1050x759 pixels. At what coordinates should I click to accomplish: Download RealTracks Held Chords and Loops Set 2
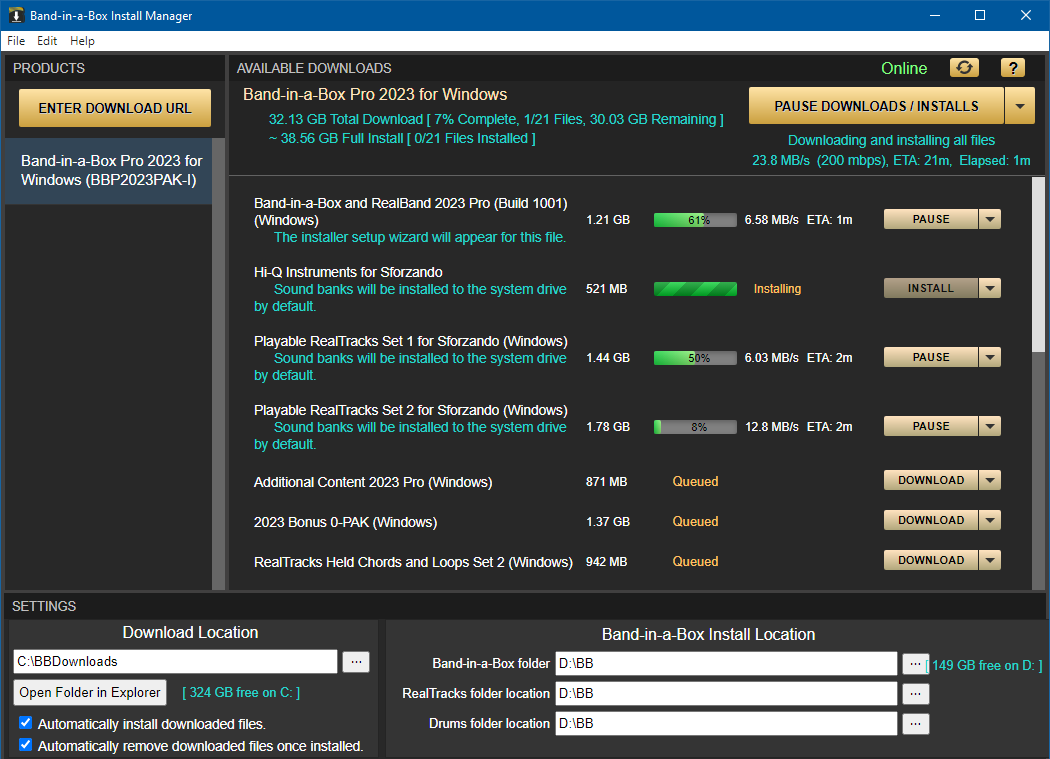[931, 560]
